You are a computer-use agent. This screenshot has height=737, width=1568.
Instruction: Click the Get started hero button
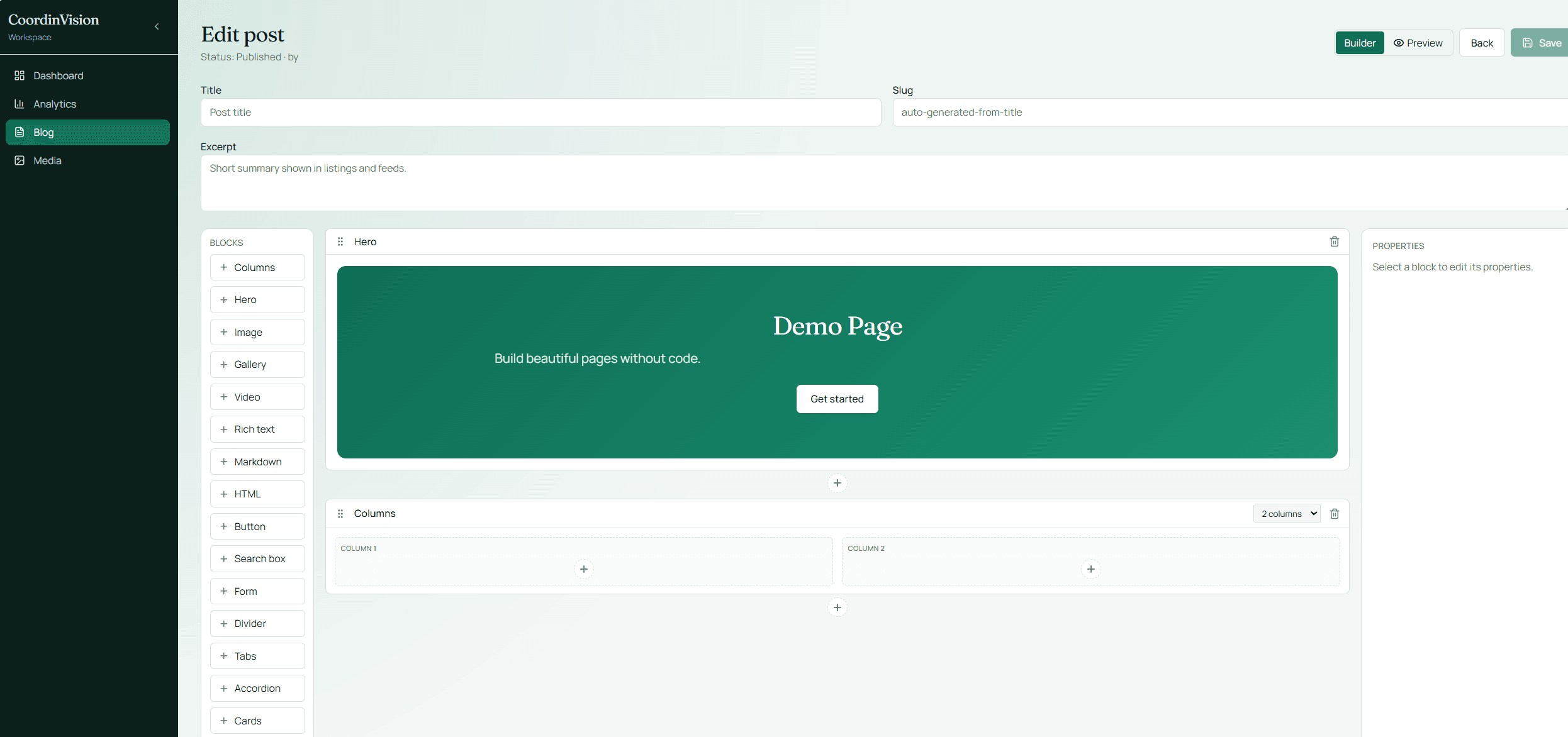click(837, 399)
